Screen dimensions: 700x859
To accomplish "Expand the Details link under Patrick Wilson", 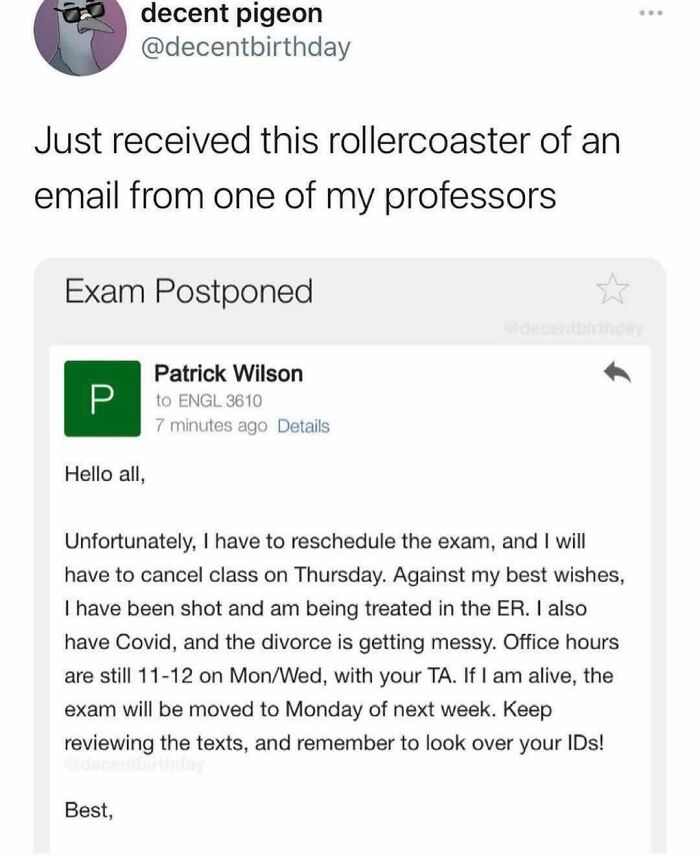I will 301,427.
